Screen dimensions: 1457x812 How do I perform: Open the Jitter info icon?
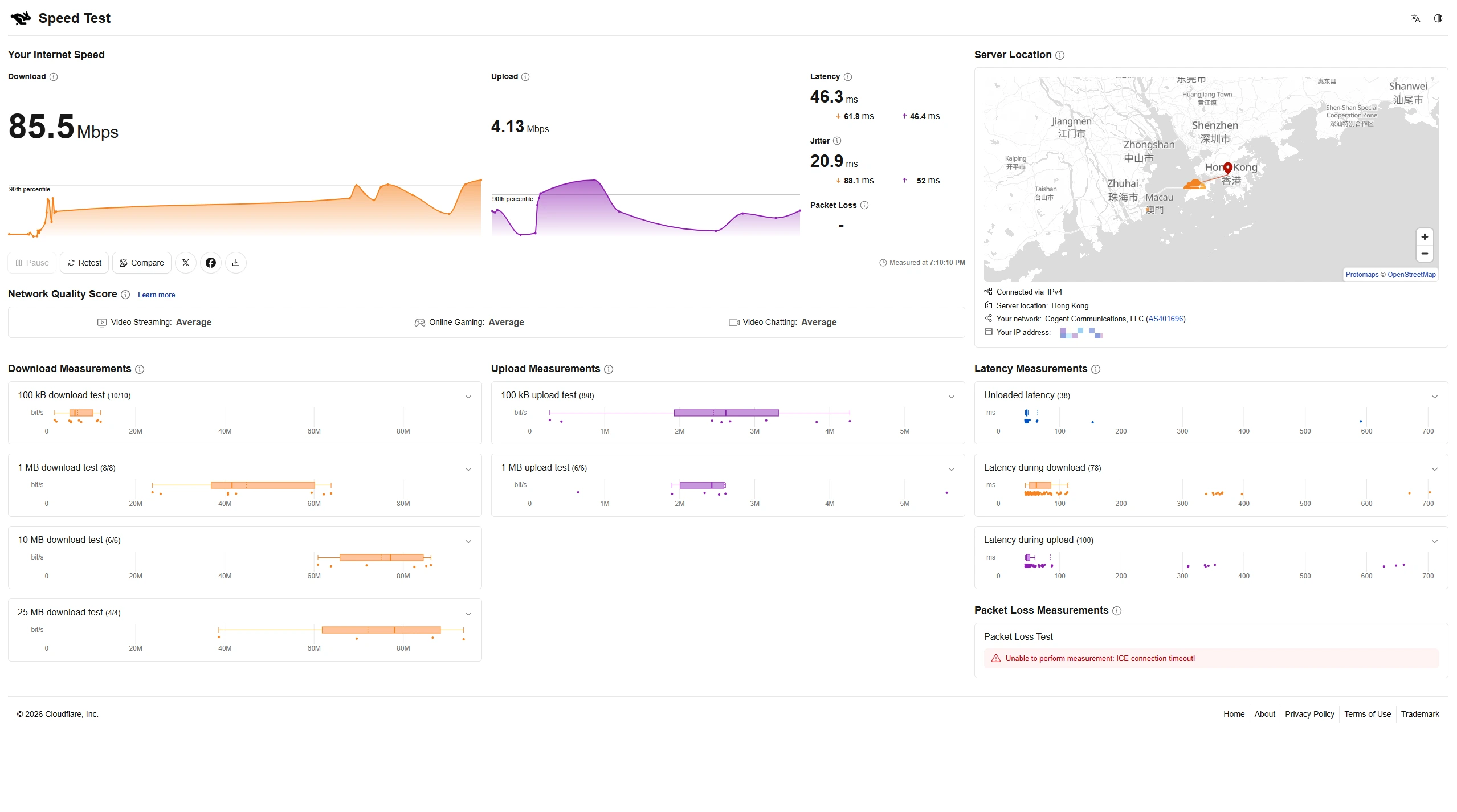837,141
